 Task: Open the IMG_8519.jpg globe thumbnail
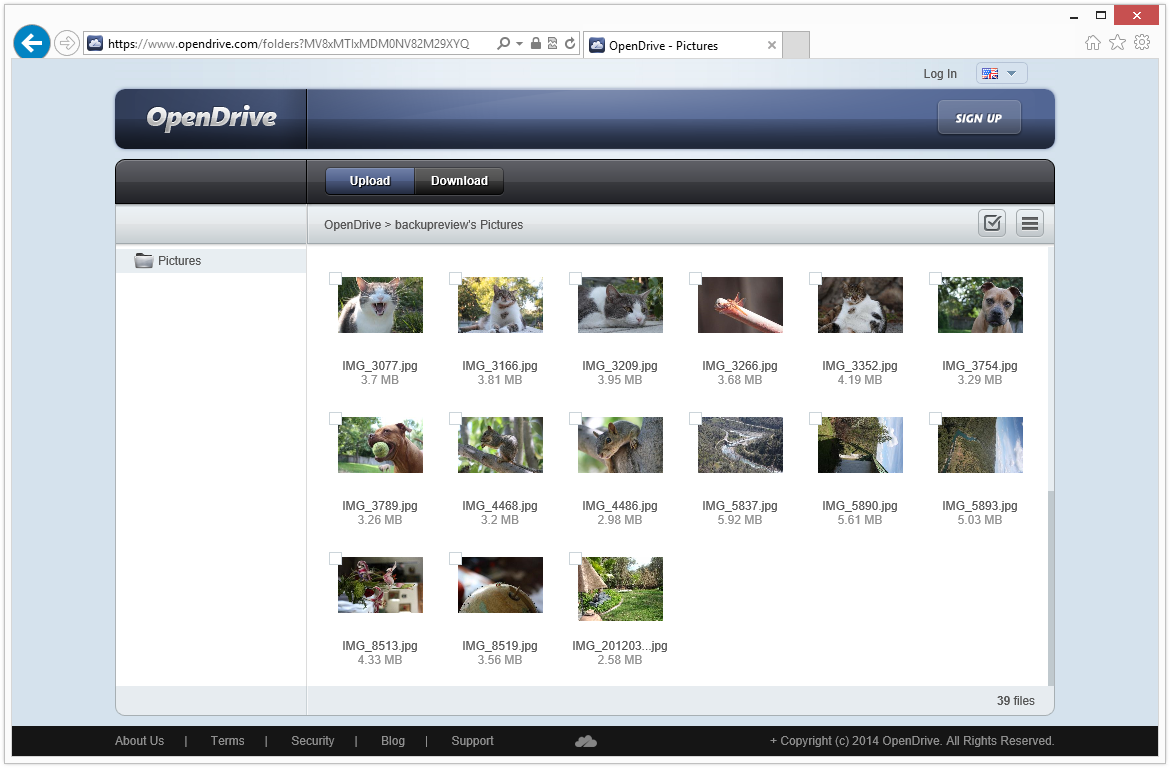click(500, 585)
